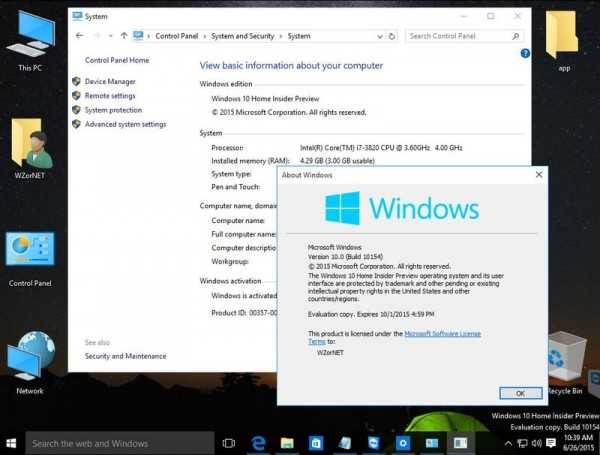
Task: Click the Windows Start button
Action: pyautogui.click(x=11, y=443)
